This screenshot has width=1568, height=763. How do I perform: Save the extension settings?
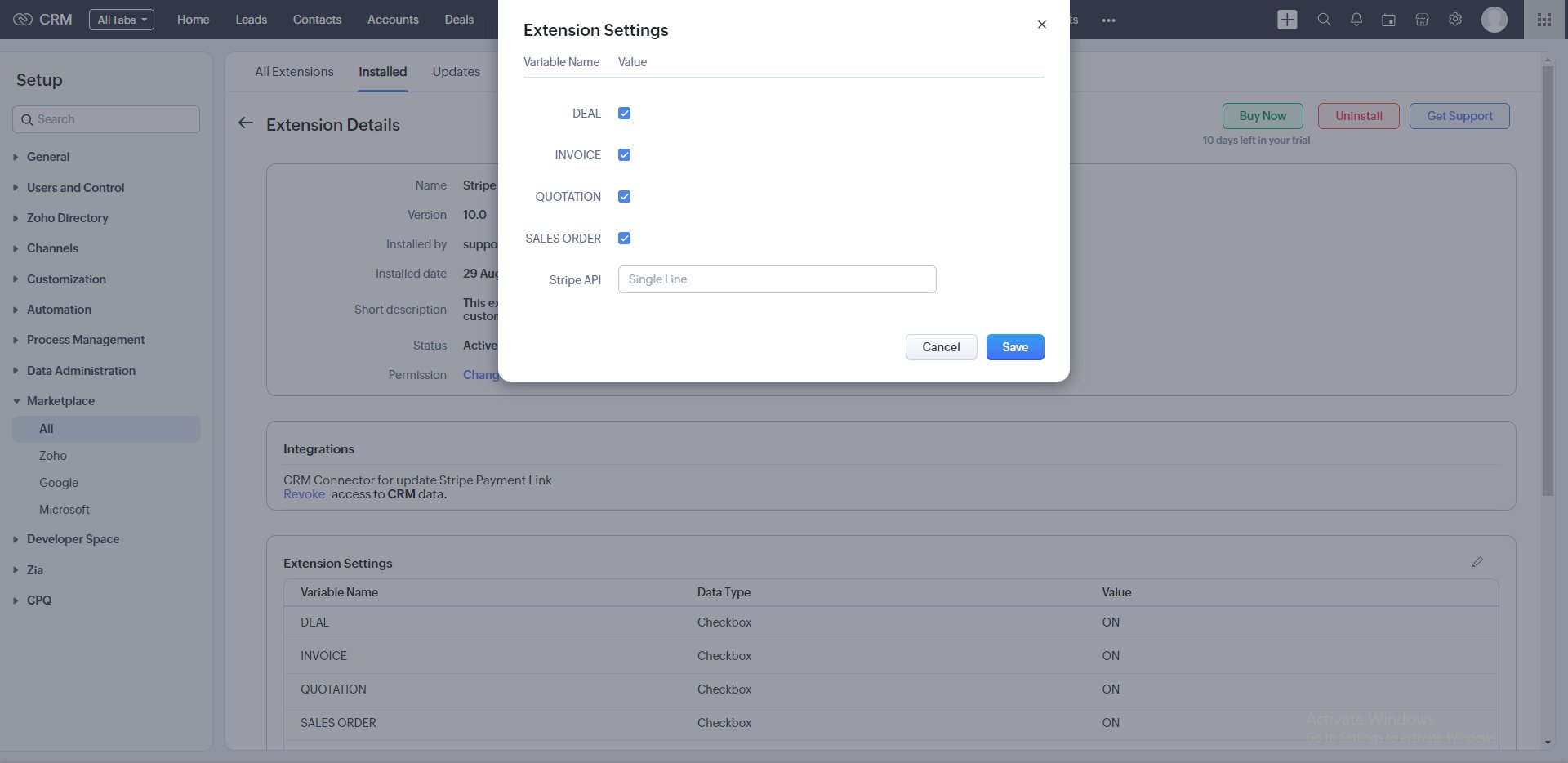pyautogui.click(x=1015, y=347)
